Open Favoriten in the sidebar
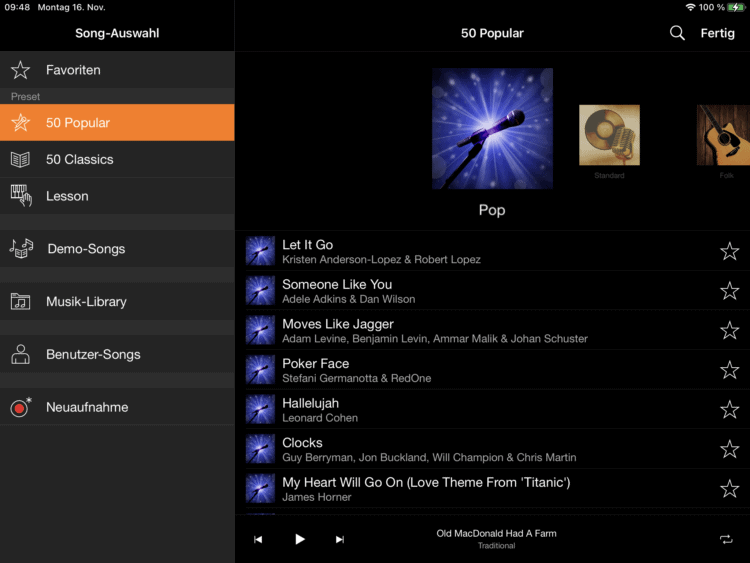 [x=73, y=70]
